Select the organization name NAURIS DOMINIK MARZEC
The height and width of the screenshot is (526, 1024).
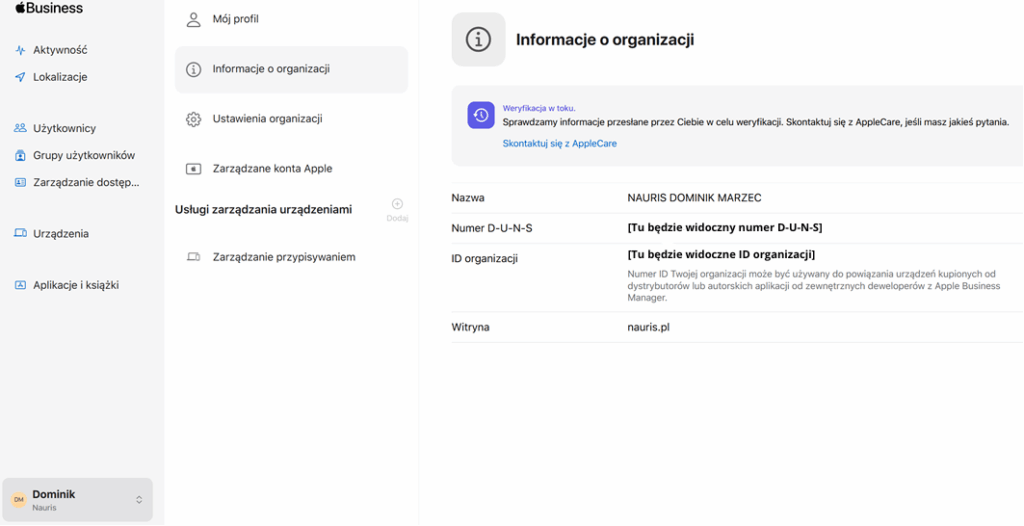tap(693, 198)
